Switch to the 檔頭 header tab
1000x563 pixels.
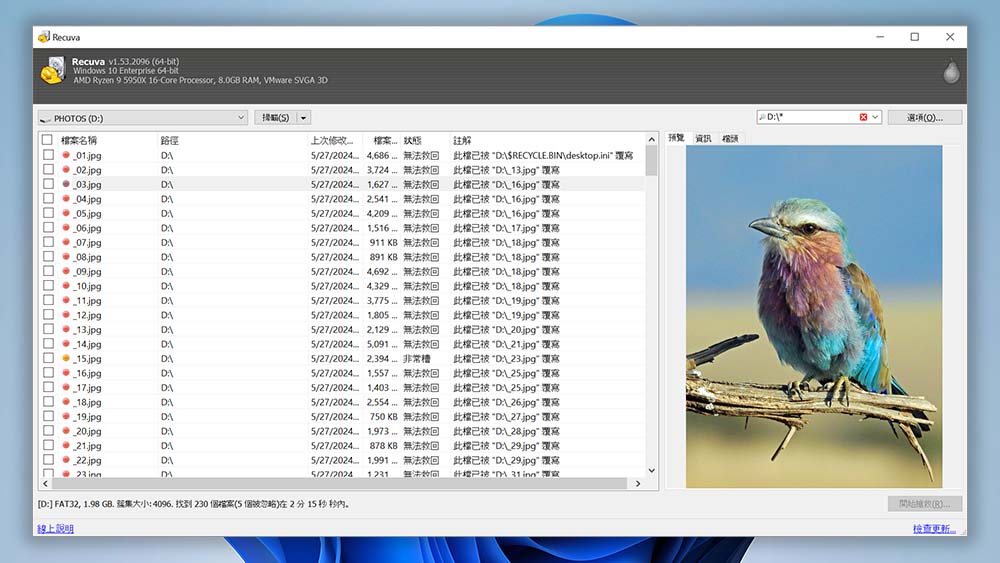(730, 138)
